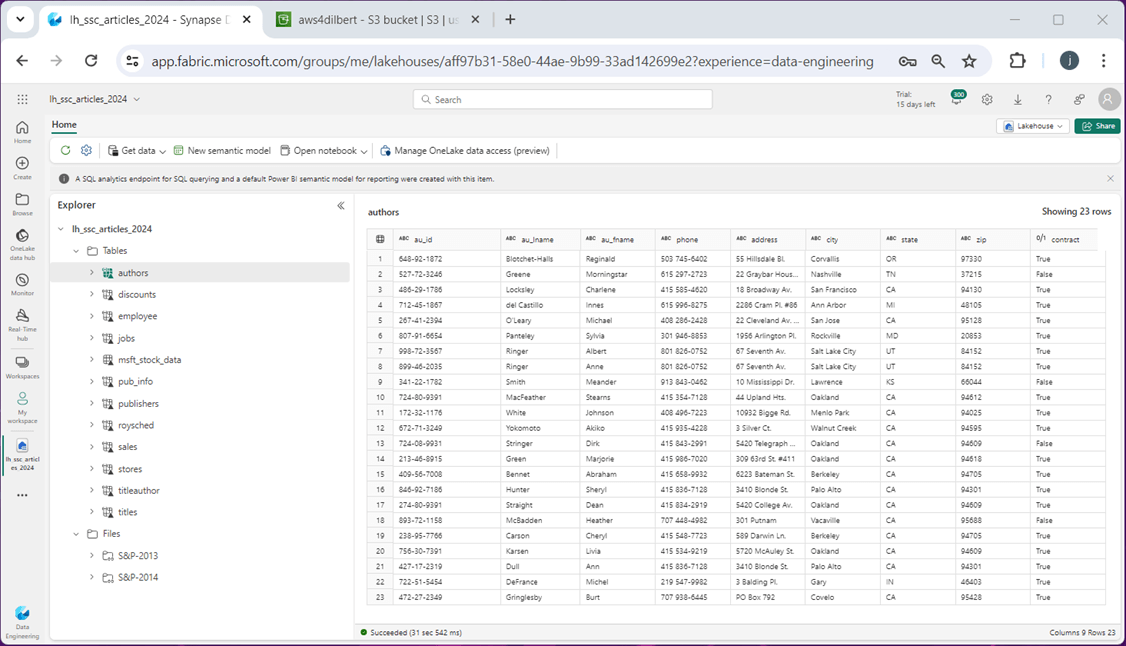Click the Refresh icon in lakehouse toolbar

[x=65, y=151]
